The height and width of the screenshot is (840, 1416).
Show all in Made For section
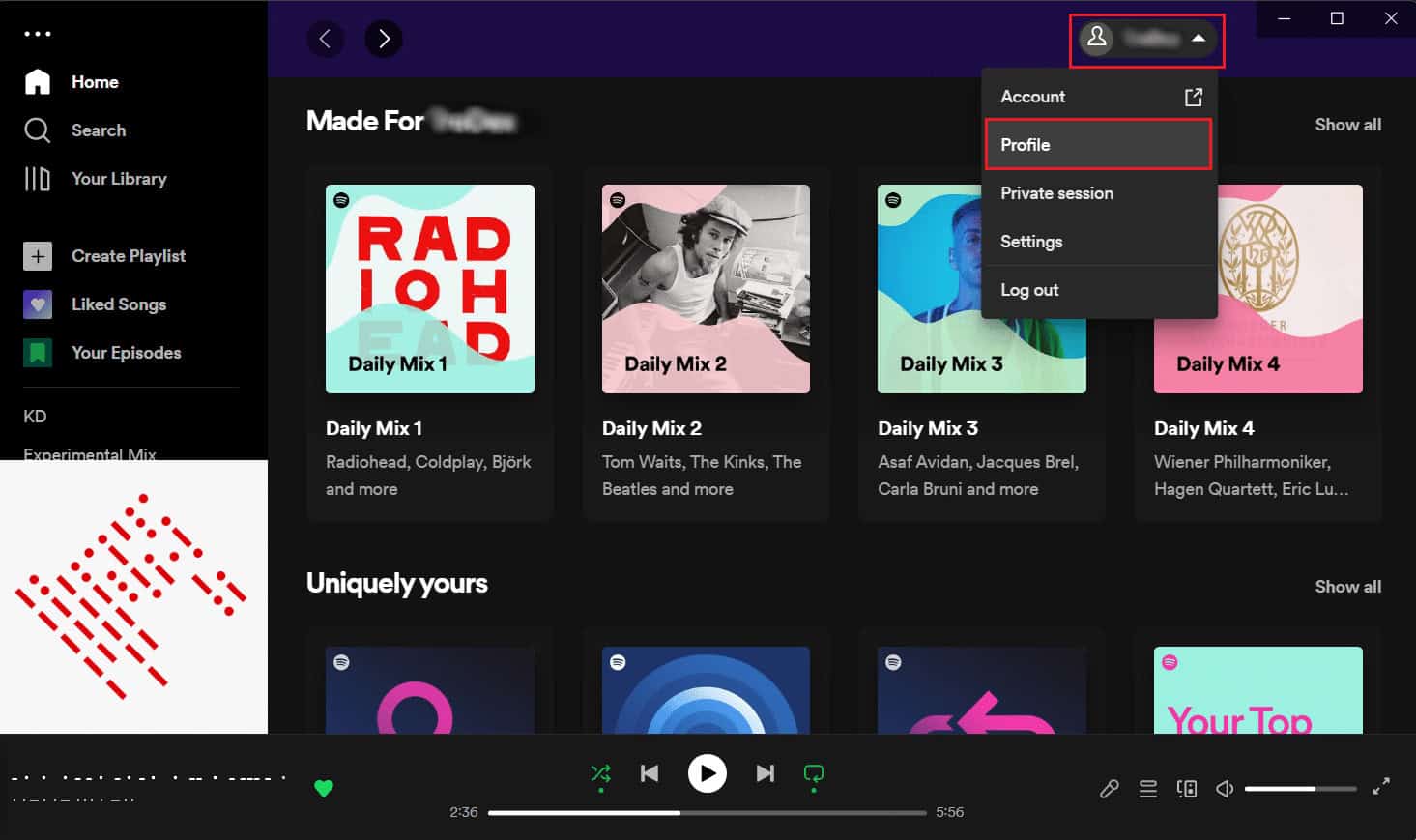point(1347,125)
